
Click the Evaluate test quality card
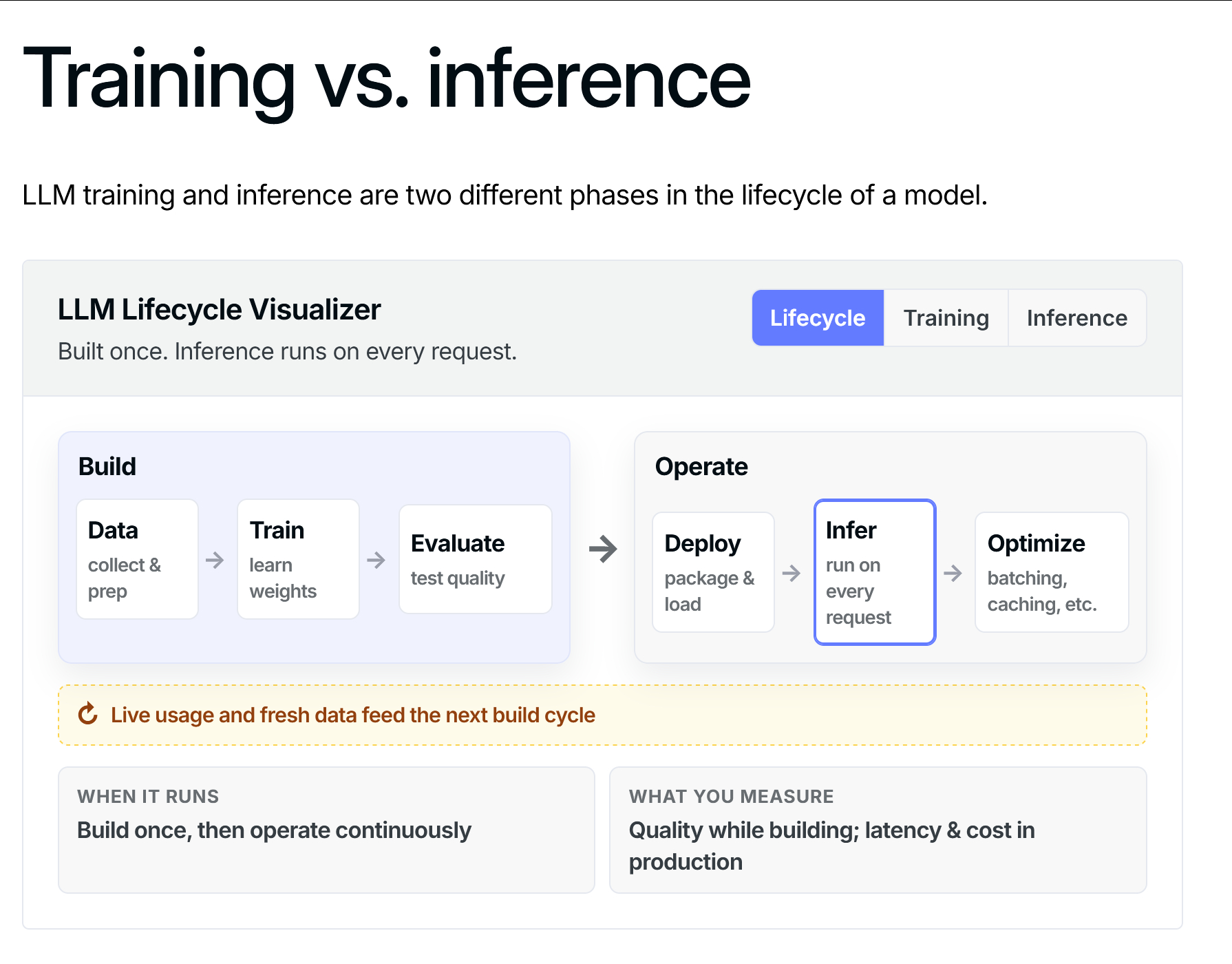(x=476, y=559)
